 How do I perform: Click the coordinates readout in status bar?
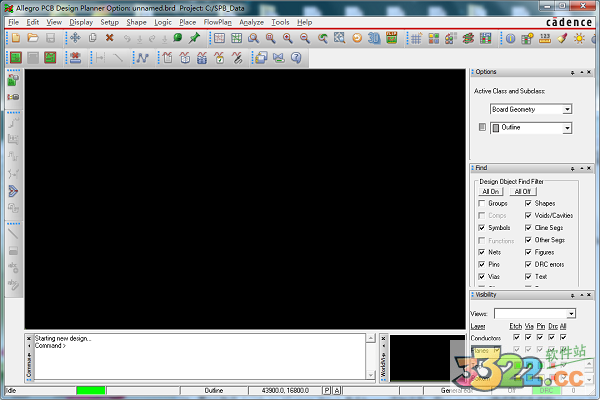click(x=285, y=390)
